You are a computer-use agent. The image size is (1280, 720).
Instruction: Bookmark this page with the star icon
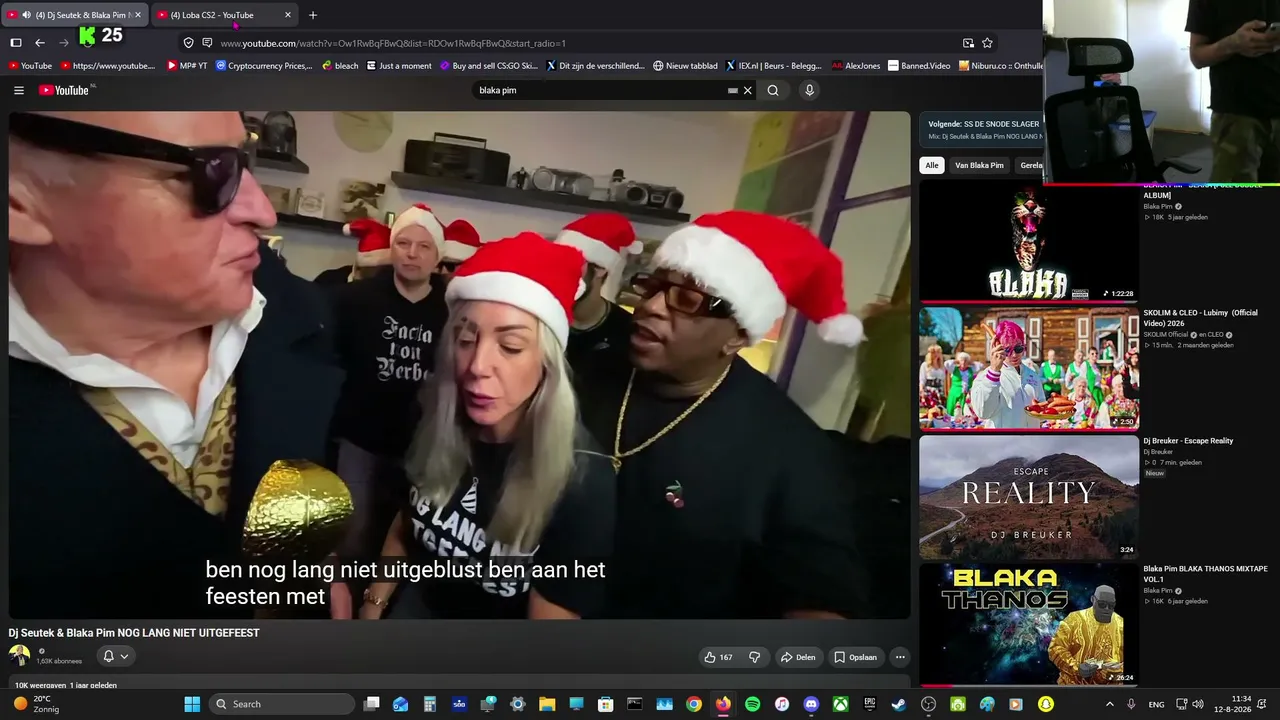(987, 43)
